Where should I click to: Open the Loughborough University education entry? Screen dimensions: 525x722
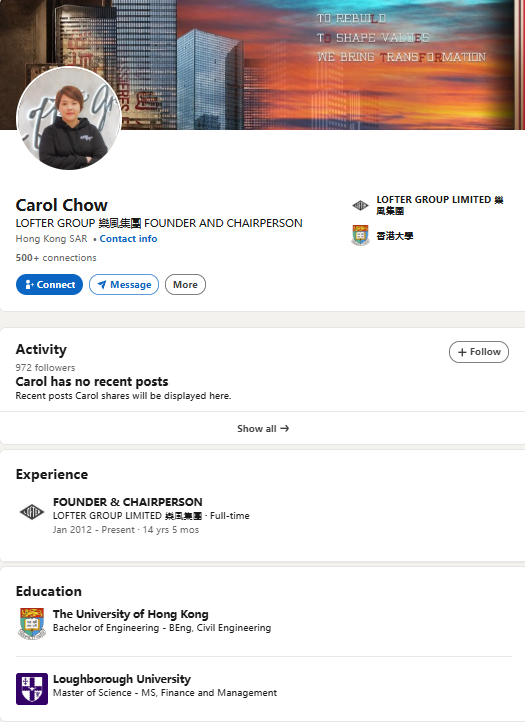122,679
